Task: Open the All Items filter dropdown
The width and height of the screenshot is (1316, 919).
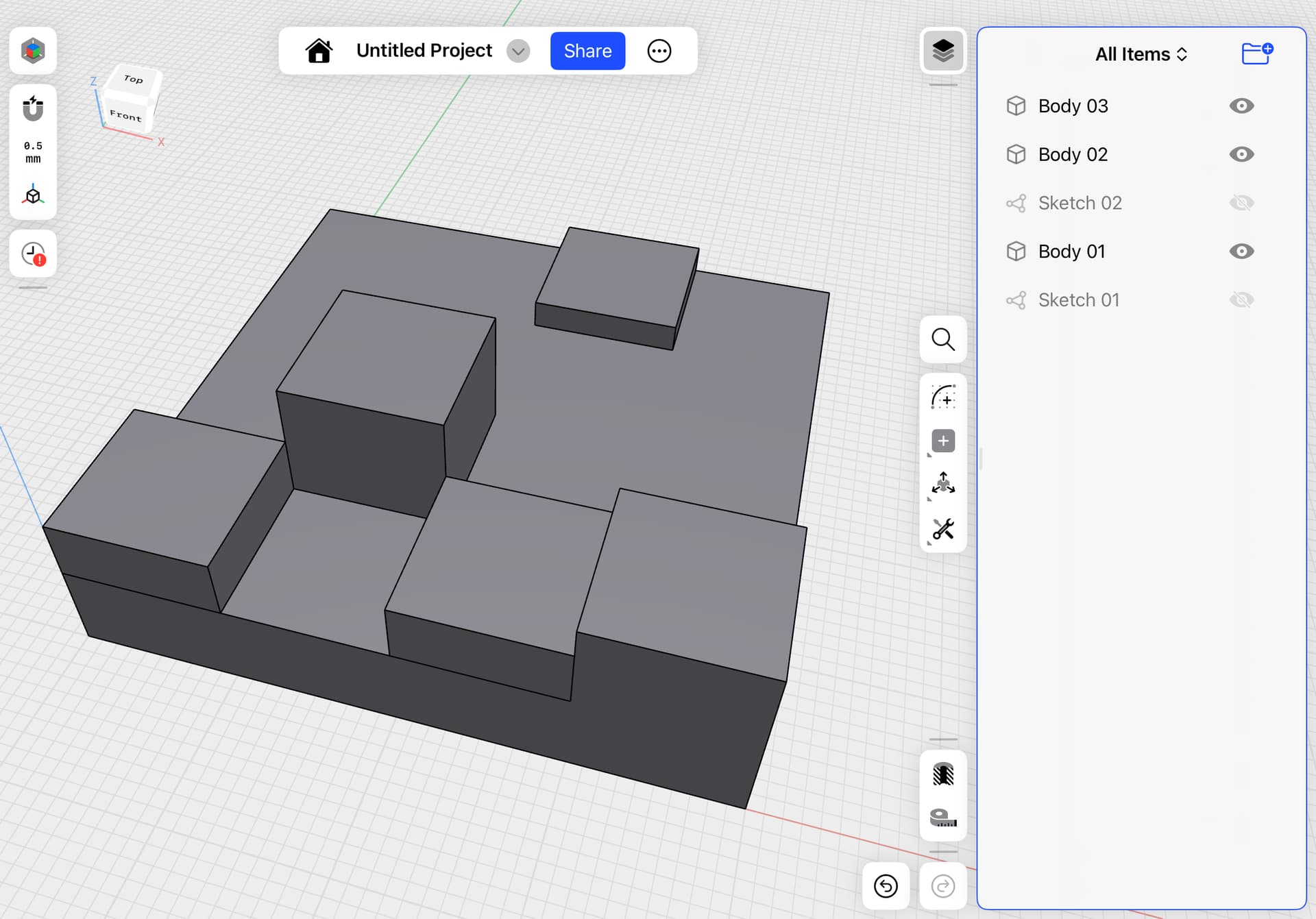Action: coord(1141,54)
